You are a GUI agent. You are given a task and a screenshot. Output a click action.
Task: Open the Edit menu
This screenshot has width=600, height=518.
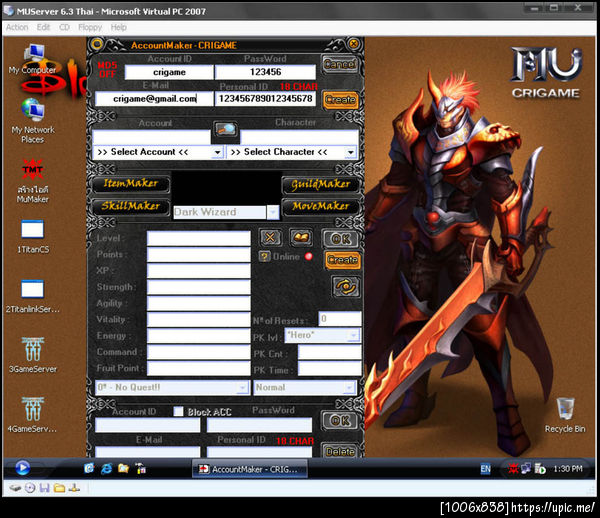(43, 28)
